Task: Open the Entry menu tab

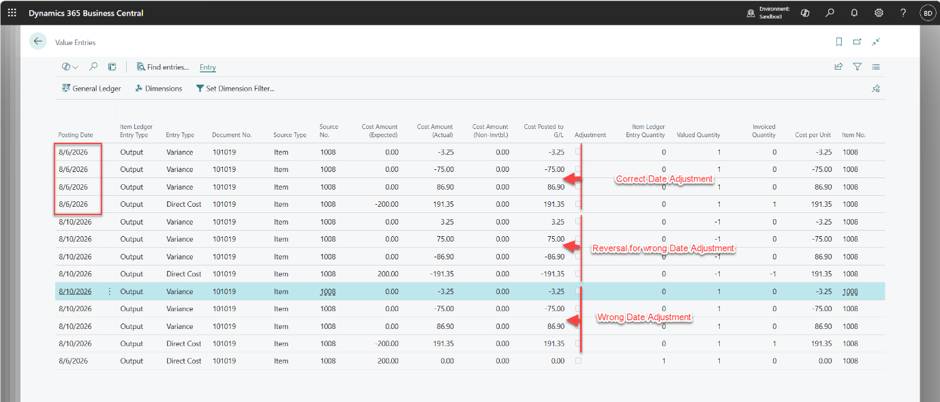Action: (208, 68)
